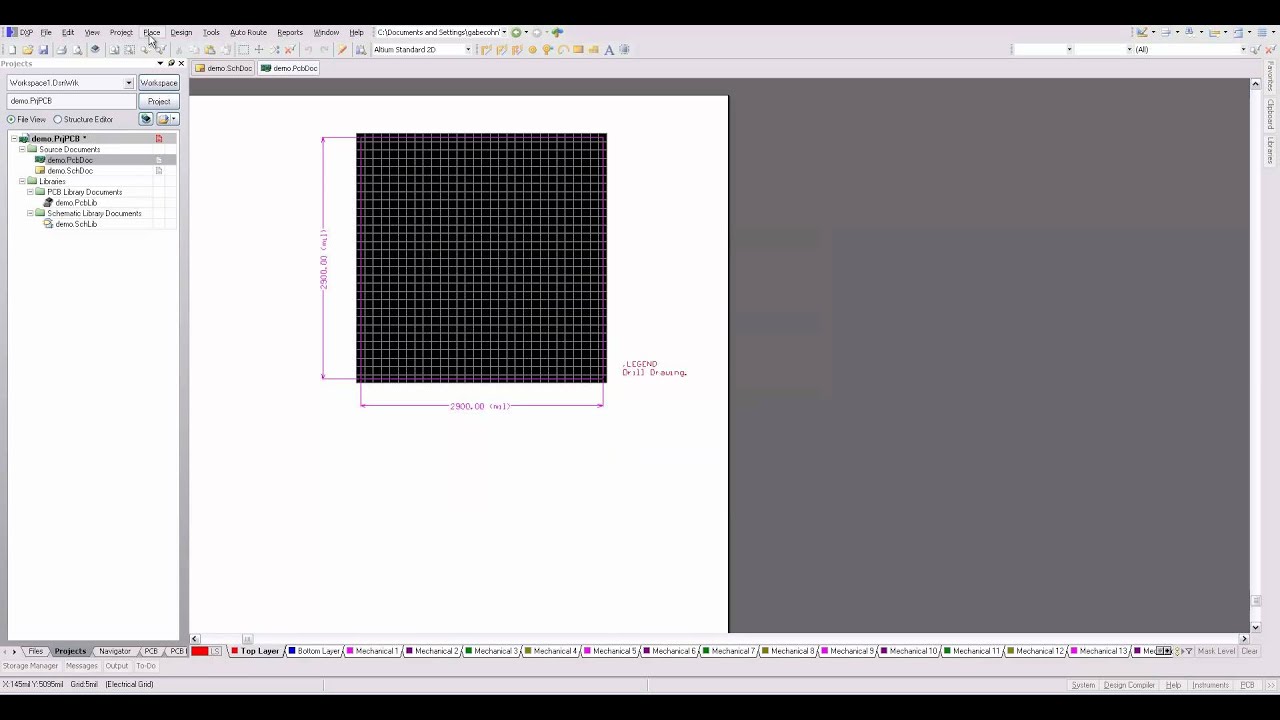The height and width of the screenshot is (720, 1280).
Task: Open the Auto Route menu
Action: pyautogui.click(x=248, y=32)
